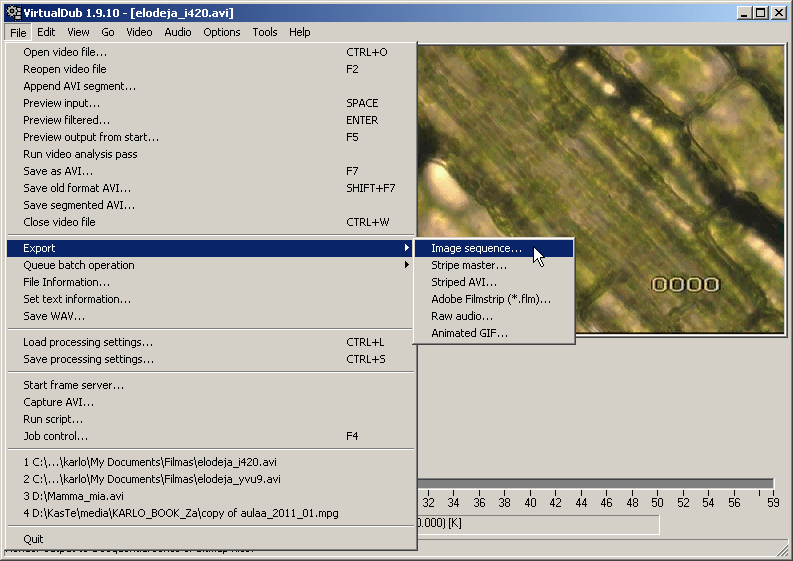Choose Load processing settings...
The width and height of the screenshot is (793, 561).
[211, 342]
